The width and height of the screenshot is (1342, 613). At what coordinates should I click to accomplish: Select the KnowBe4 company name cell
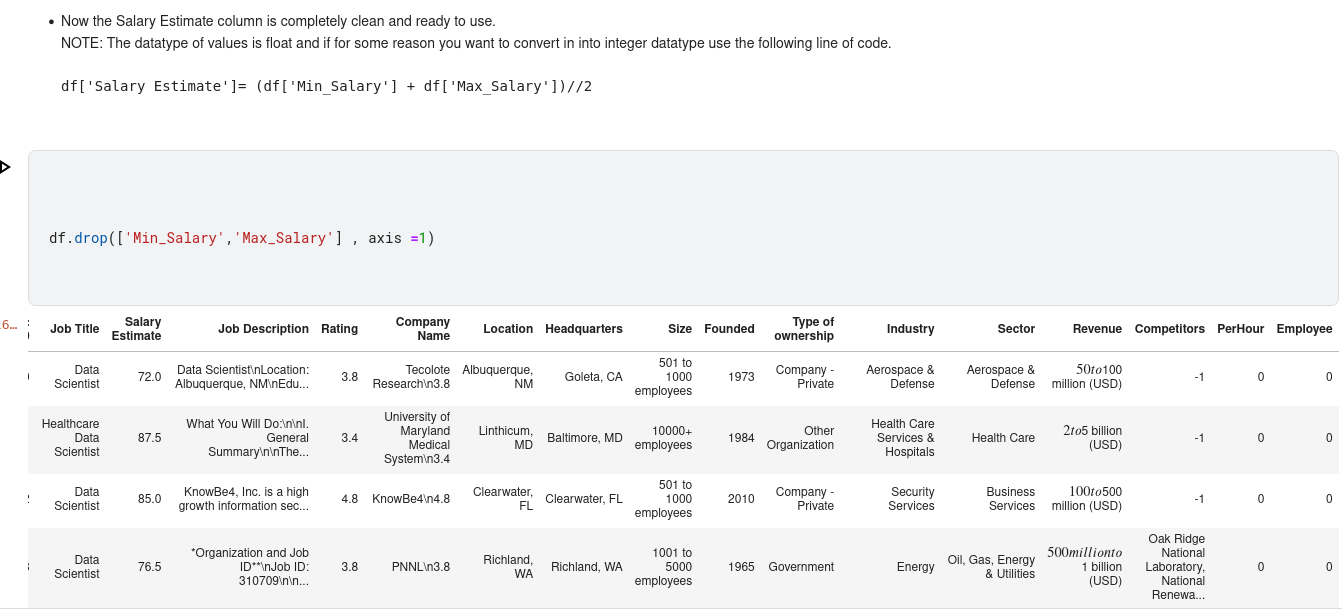(411, 499)
